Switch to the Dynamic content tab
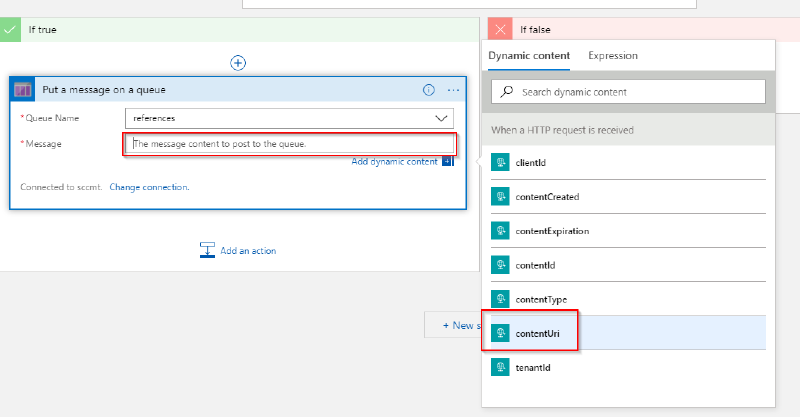800x417 pixels. [x=529, y=56]
